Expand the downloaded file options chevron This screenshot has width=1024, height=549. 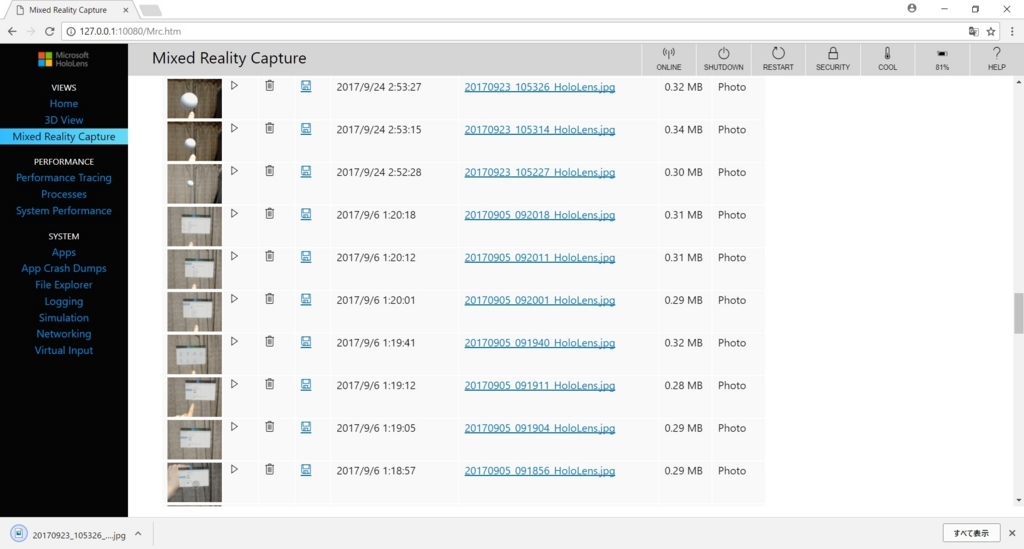point(138,534)
